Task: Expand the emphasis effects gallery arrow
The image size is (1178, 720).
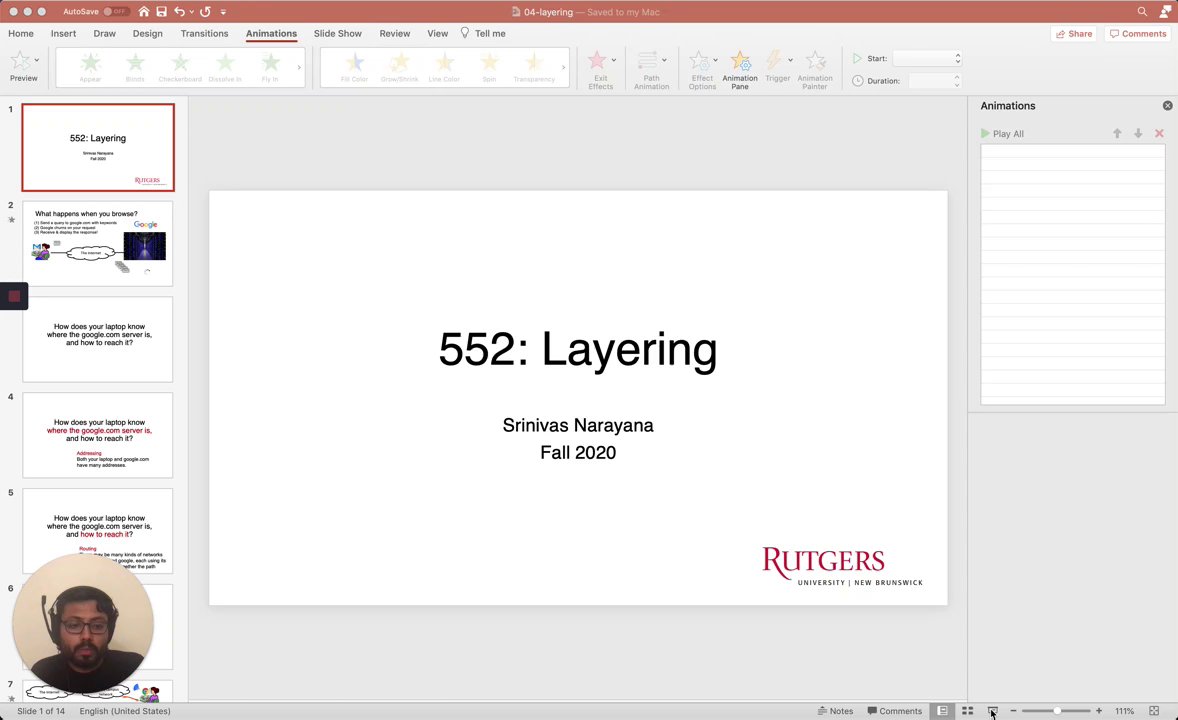Action: 563,68
